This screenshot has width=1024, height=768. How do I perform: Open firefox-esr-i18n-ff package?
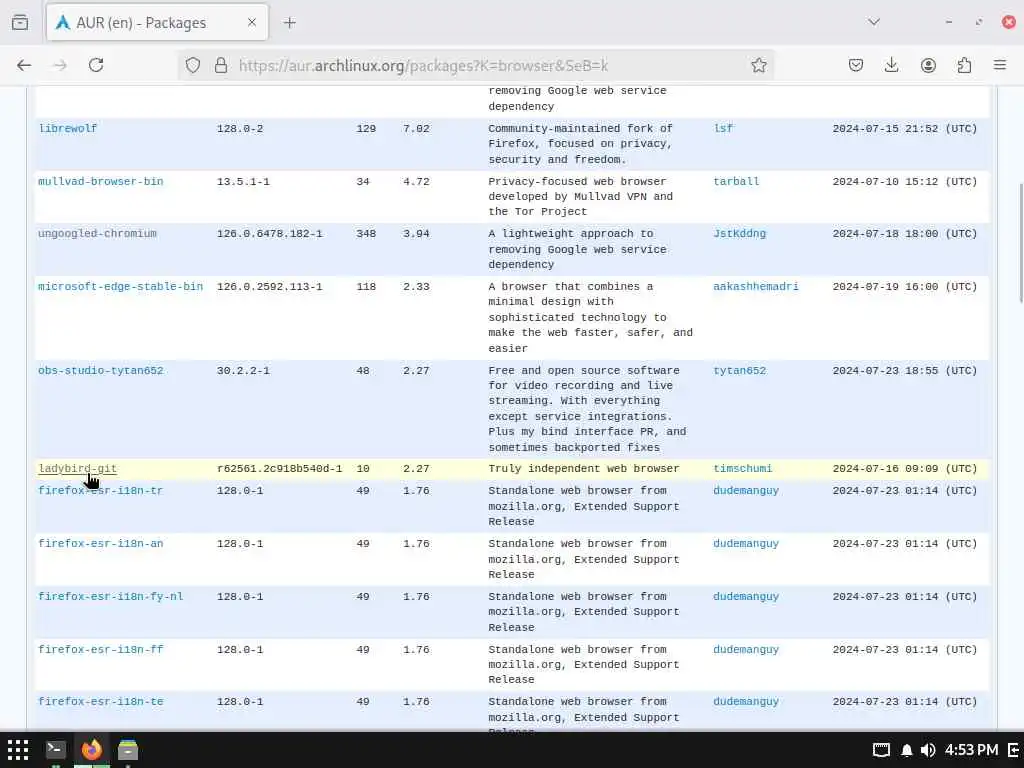(101, 650)
